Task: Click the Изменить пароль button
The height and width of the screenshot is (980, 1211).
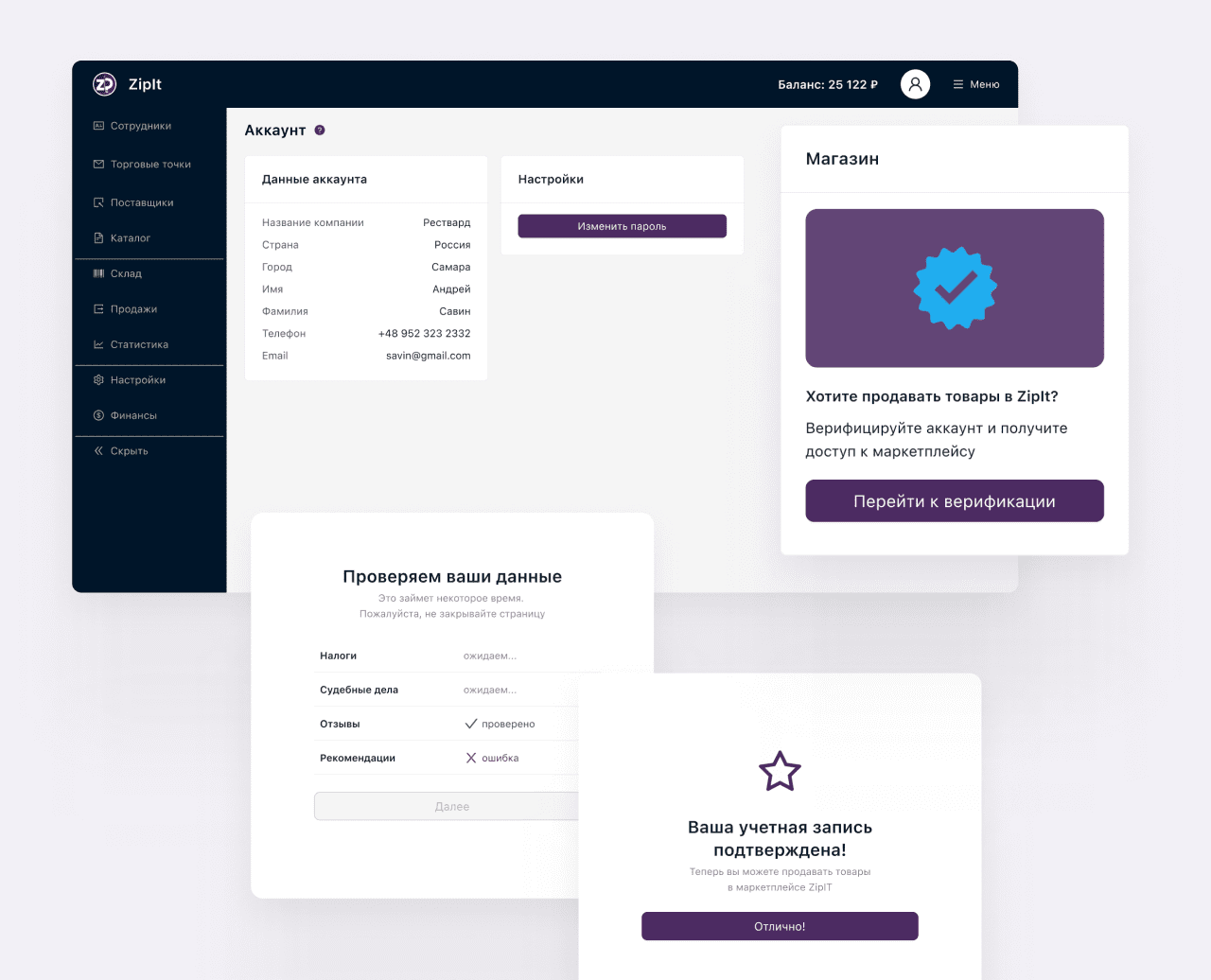Action: click(x=622, y=226)
